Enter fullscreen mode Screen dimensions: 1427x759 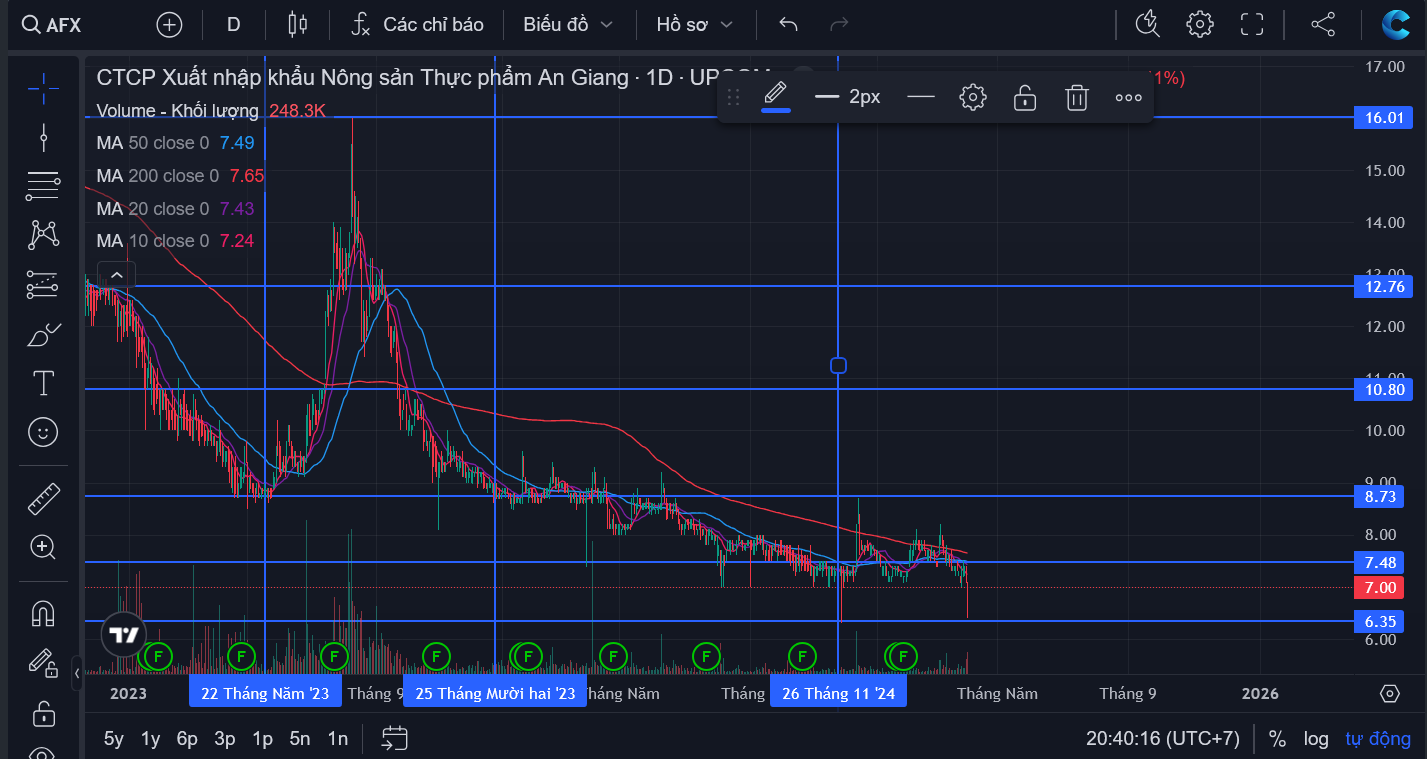pyautogui.click(x=1252, y=25)
